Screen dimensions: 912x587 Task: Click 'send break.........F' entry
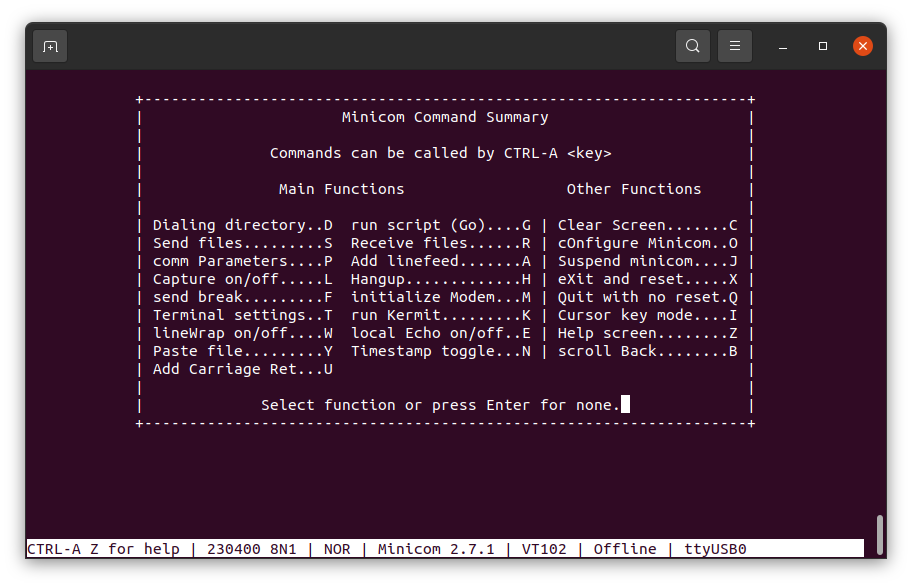[x=243, y=297]
